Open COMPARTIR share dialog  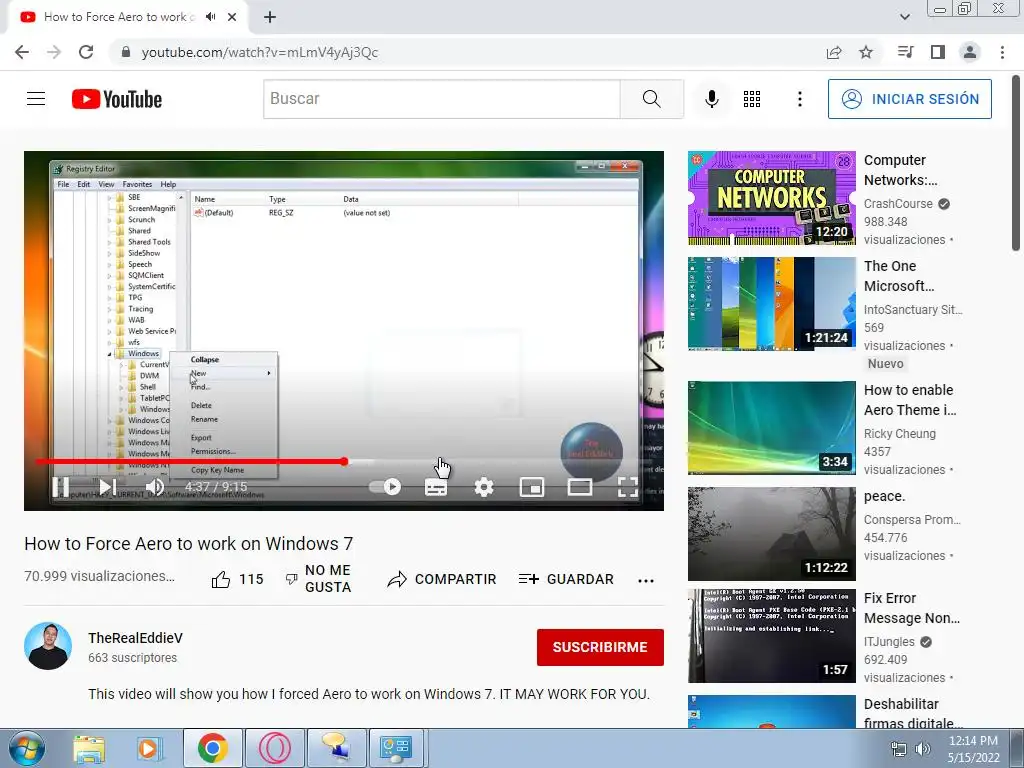441,579
